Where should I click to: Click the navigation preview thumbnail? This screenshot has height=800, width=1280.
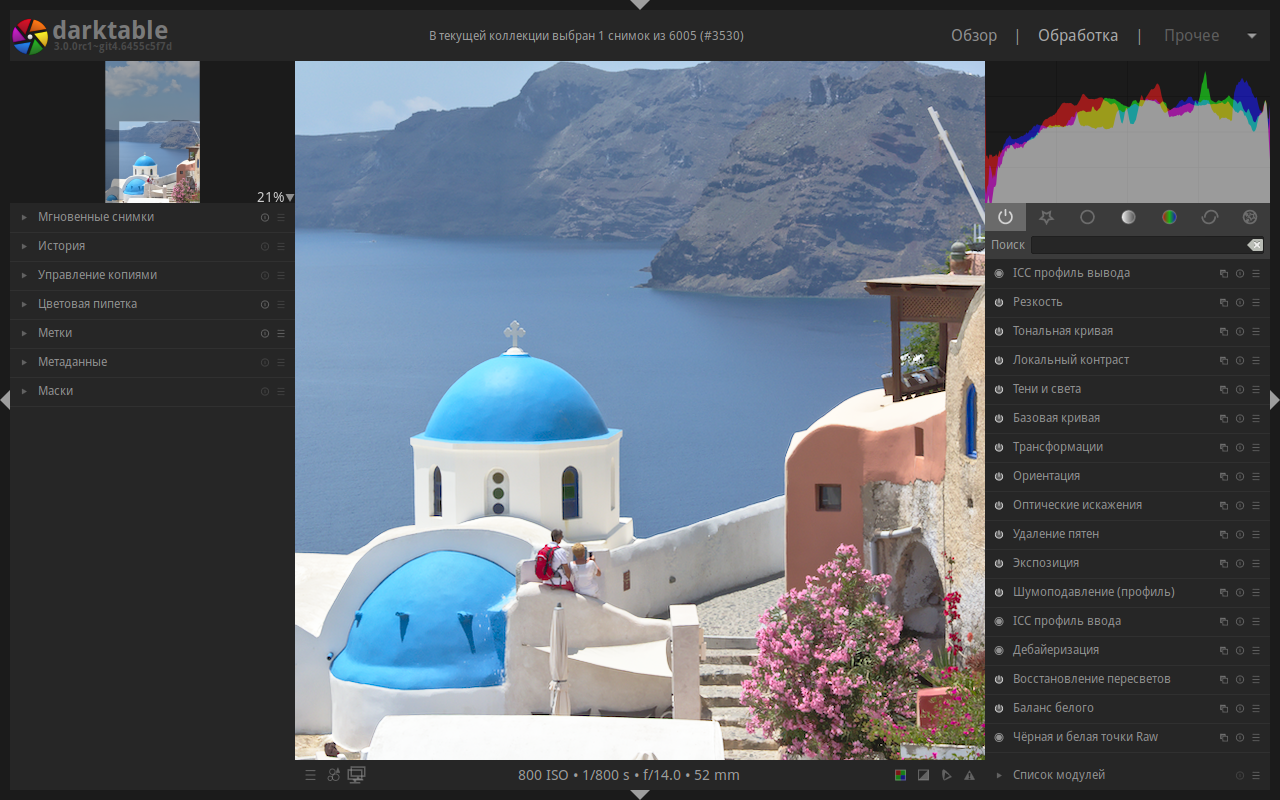(x=152, y=132)
